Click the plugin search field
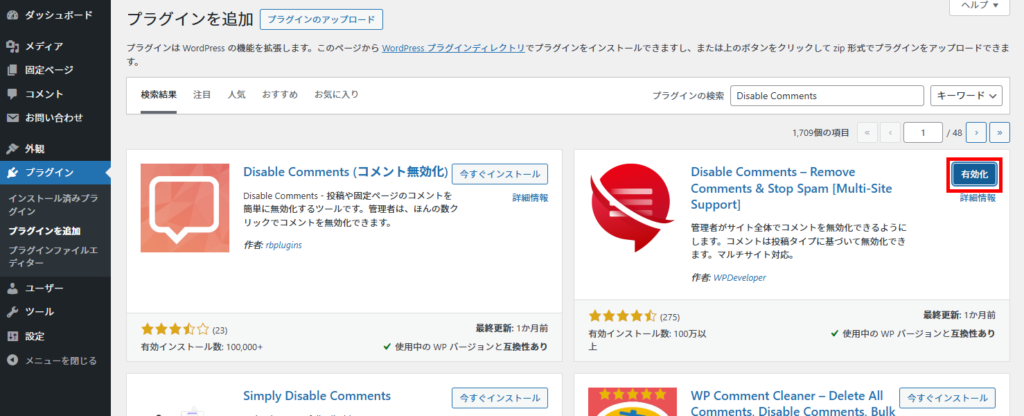1024x416 pixels. (827, 95)
